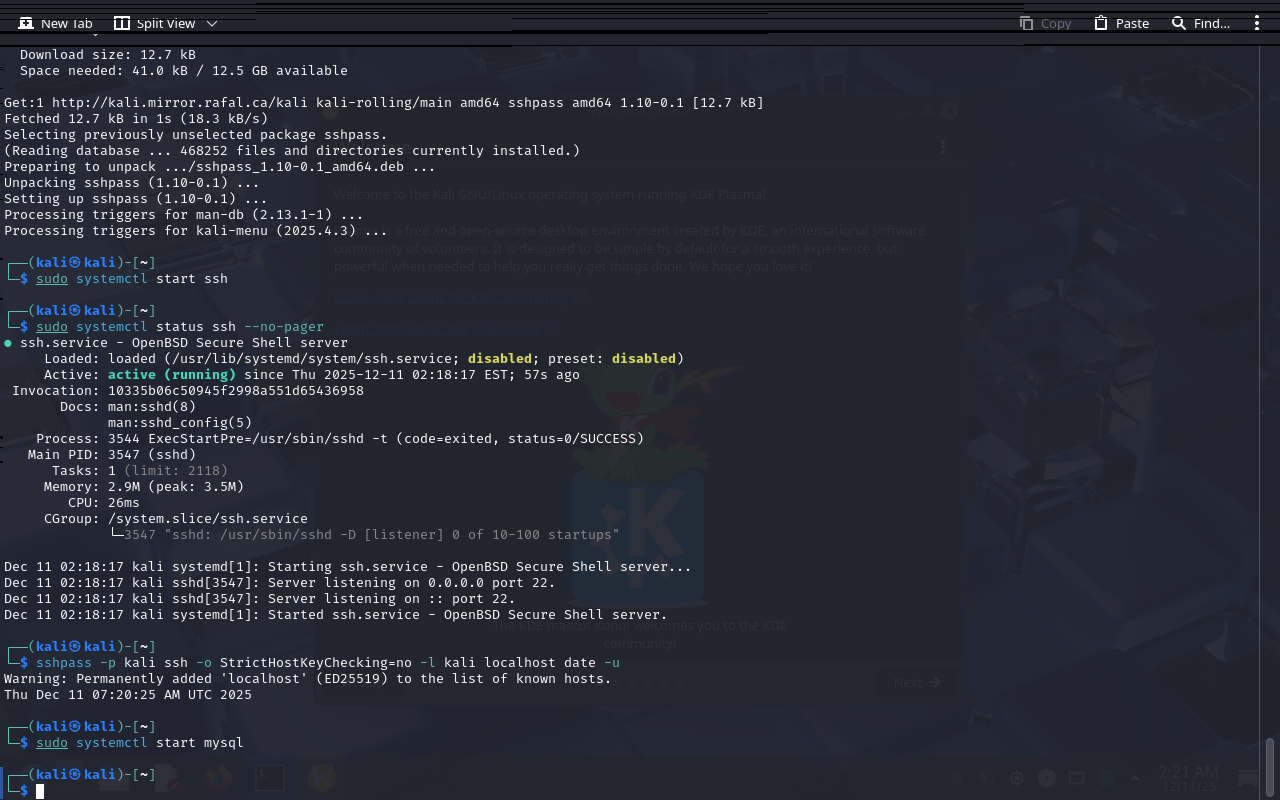1280x800 pixels.
Task: Open the 2:21 AM clock widget
Action: click(1188, 778)
